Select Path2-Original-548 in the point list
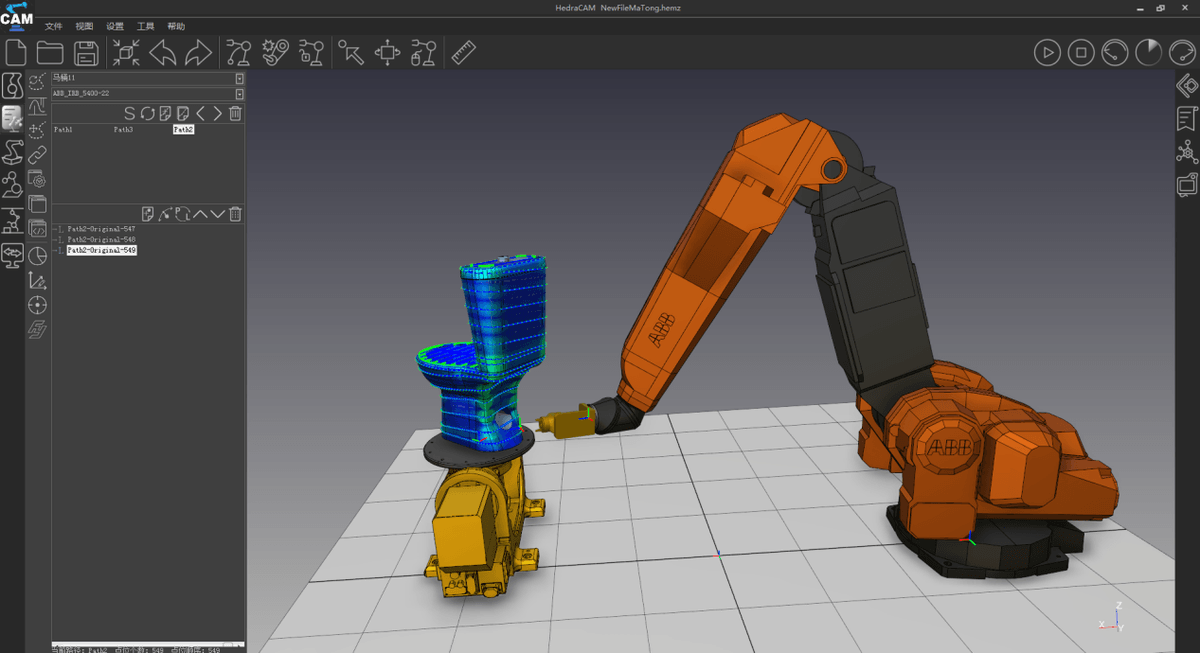1200x653 pixels. coord(101,240)
